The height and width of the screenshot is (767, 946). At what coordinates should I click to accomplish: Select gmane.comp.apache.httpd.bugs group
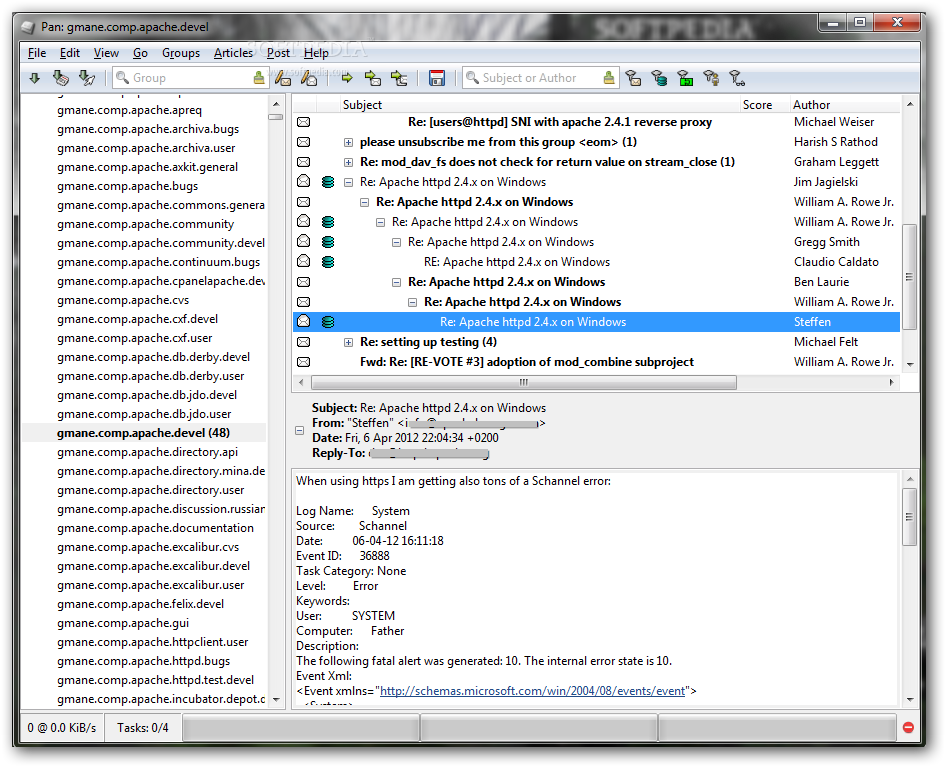(144, 661)
